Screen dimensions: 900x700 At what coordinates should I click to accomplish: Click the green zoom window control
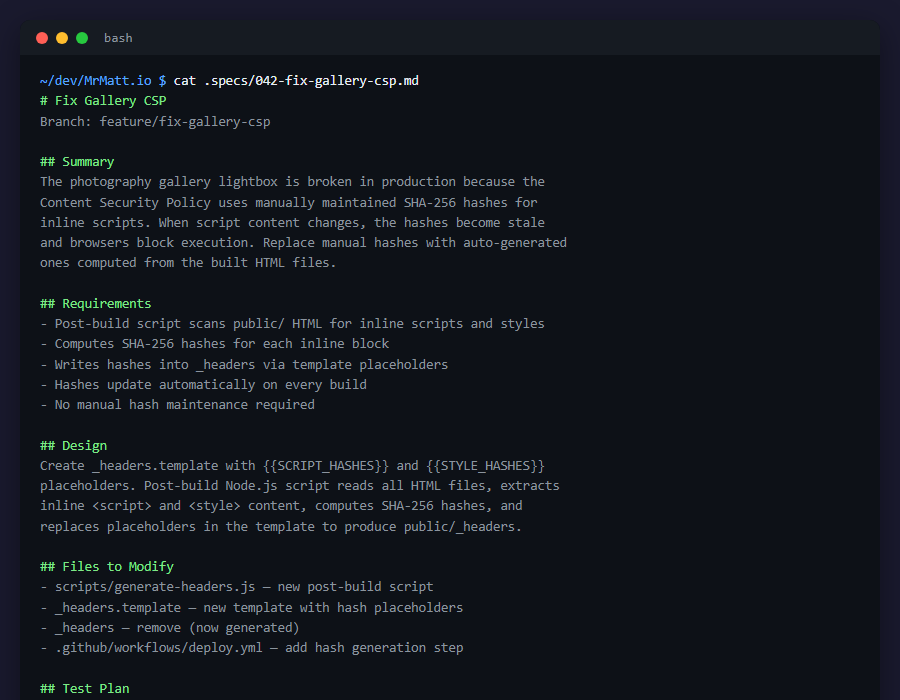[x=81, y=37]
